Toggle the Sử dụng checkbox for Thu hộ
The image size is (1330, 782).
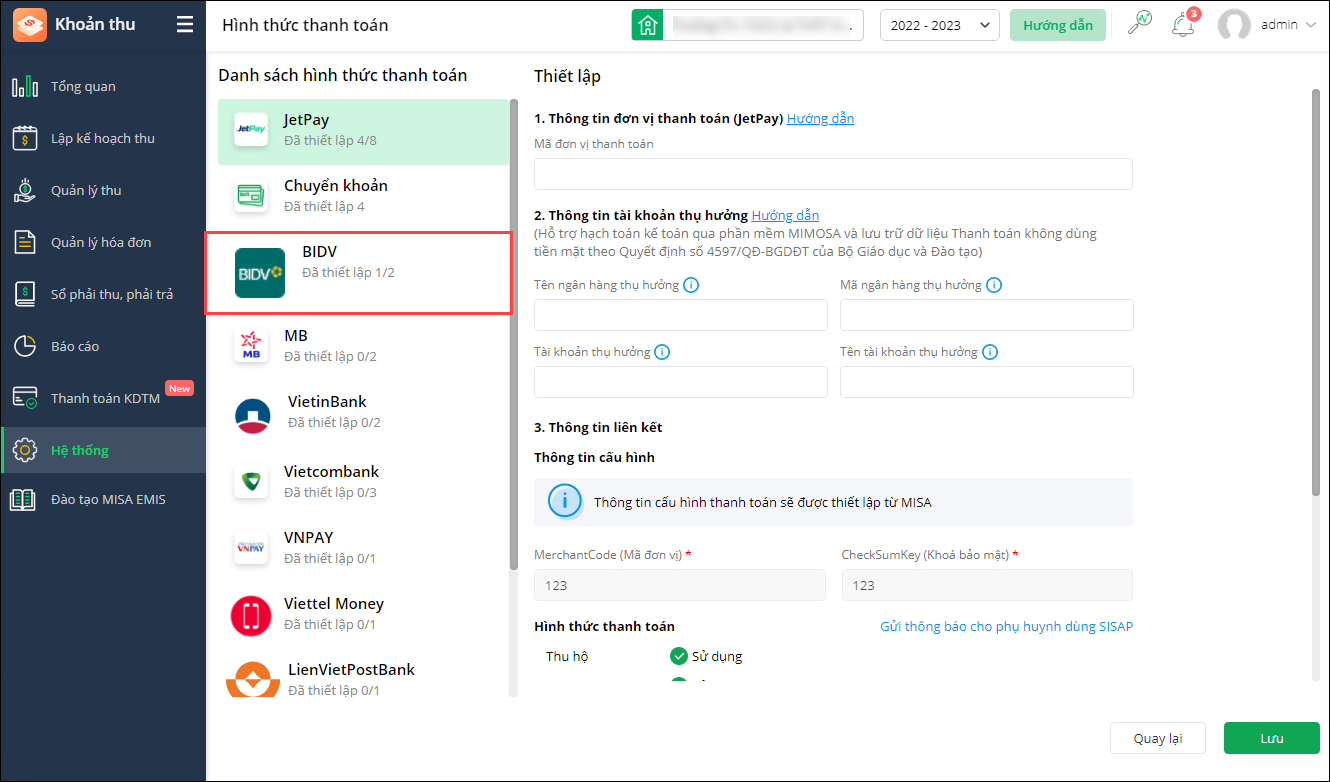click(x=679, y=656)
